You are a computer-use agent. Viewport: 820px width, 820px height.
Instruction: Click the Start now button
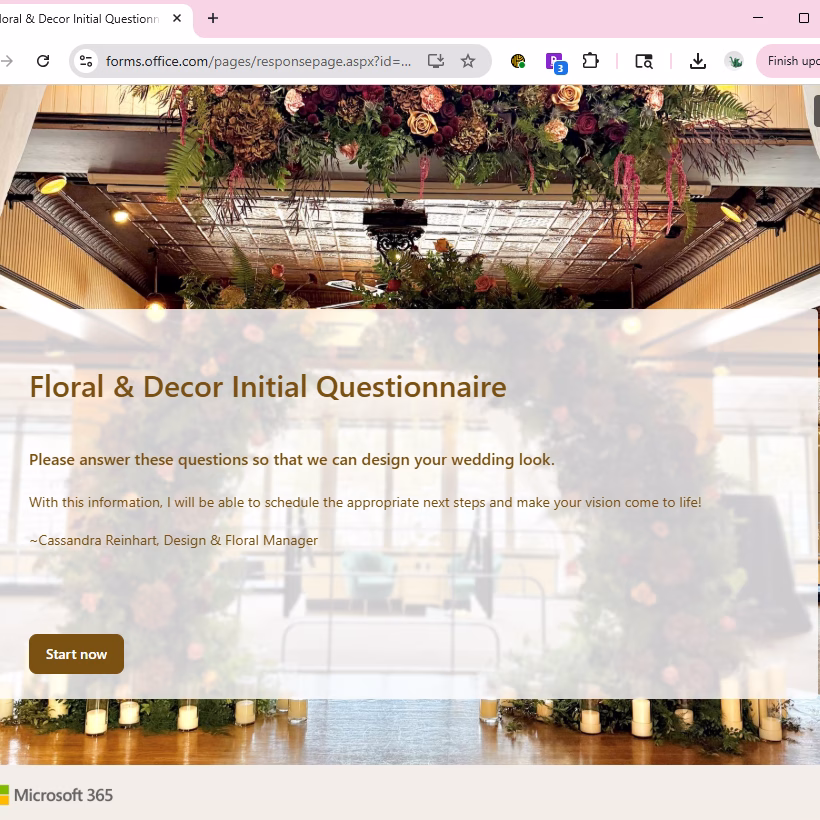(x=76, y=654)
